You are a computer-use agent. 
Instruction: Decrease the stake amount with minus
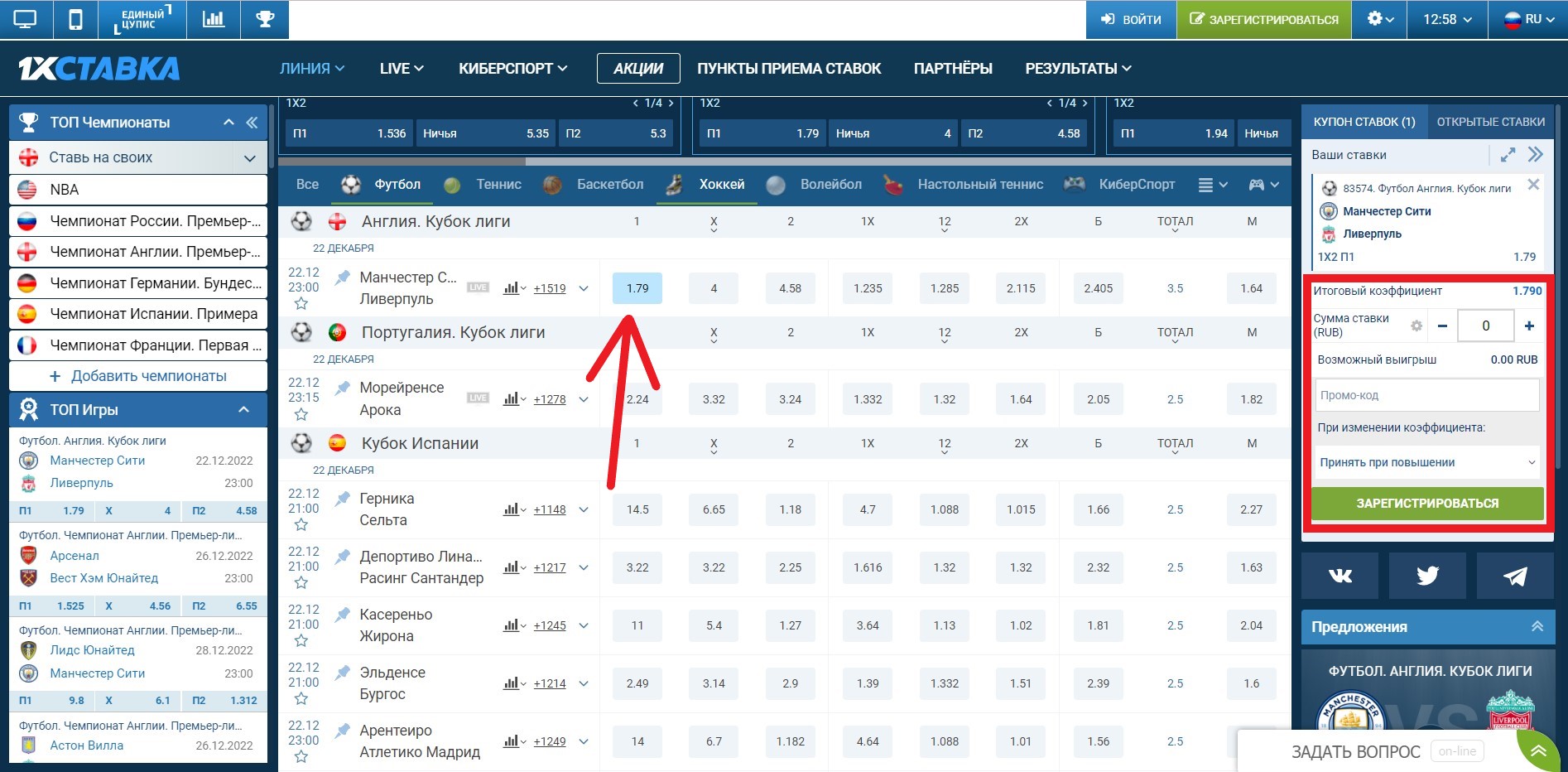[1442, 326]
